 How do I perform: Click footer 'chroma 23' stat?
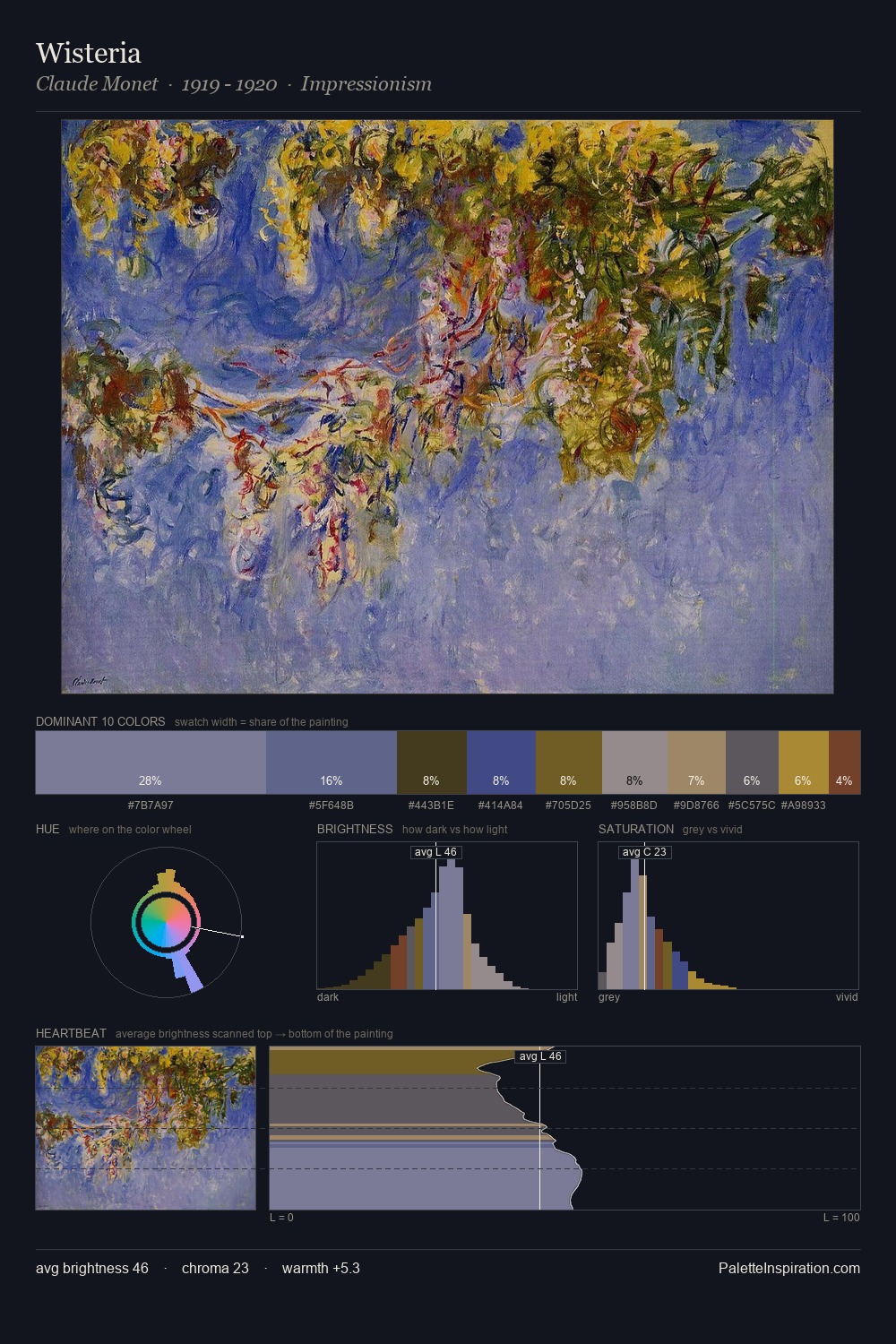tap(215, 1268)
